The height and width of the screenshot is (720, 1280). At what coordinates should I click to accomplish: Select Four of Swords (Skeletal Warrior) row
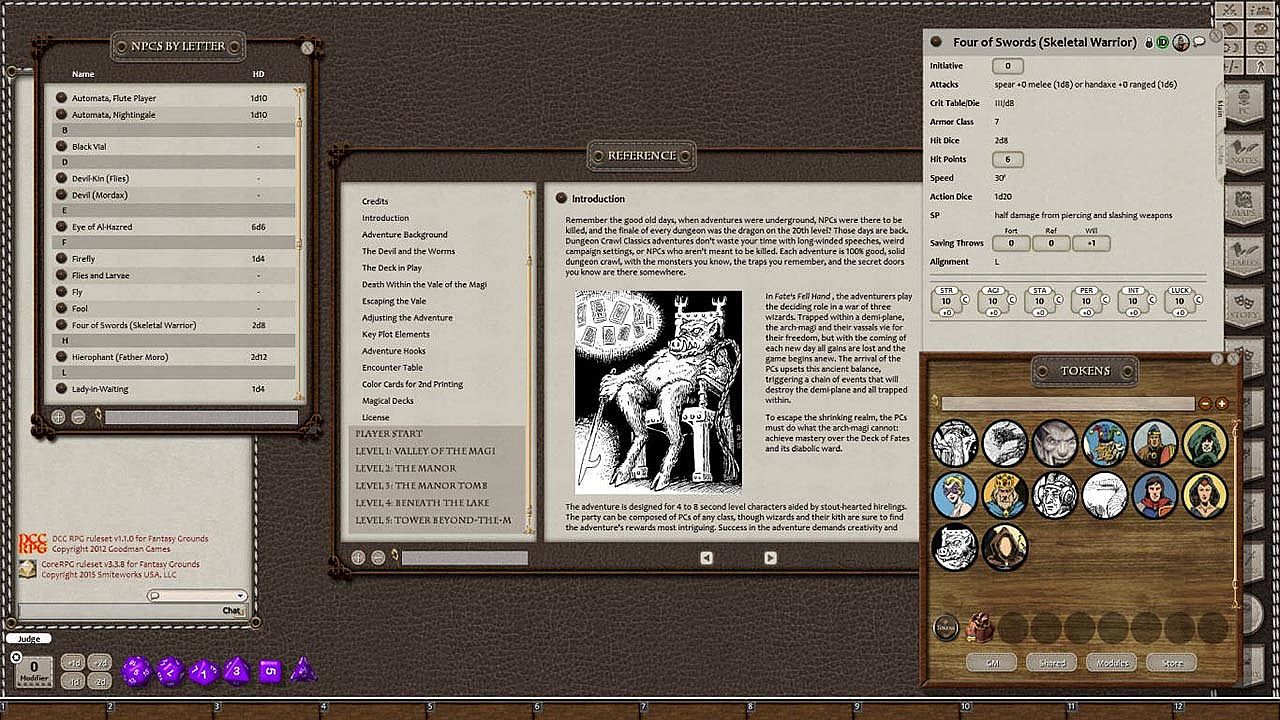click(174, 325)
